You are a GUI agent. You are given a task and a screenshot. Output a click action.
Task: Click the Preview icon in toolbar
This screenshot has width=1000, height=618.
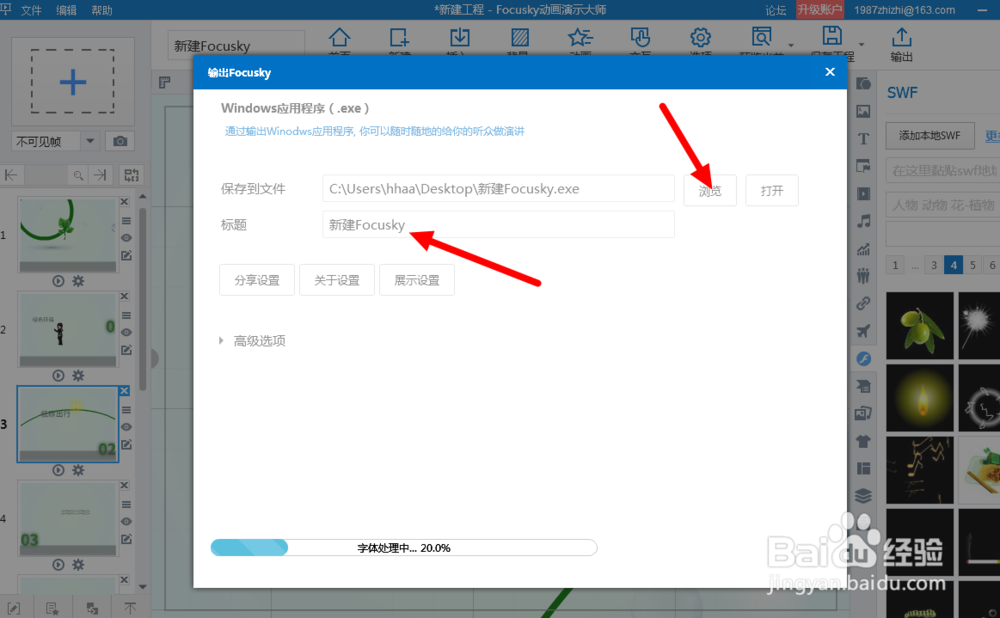pyautogui.click(x=761, y=37)
